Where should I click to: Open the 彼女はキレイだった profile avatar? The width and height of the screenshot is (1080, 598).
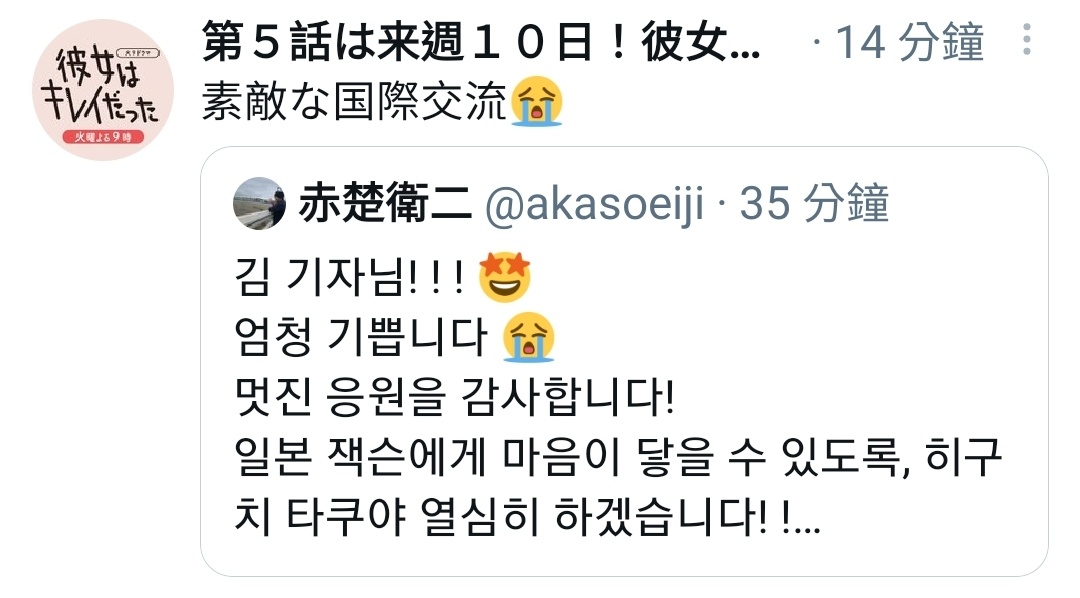pos(103,90)
